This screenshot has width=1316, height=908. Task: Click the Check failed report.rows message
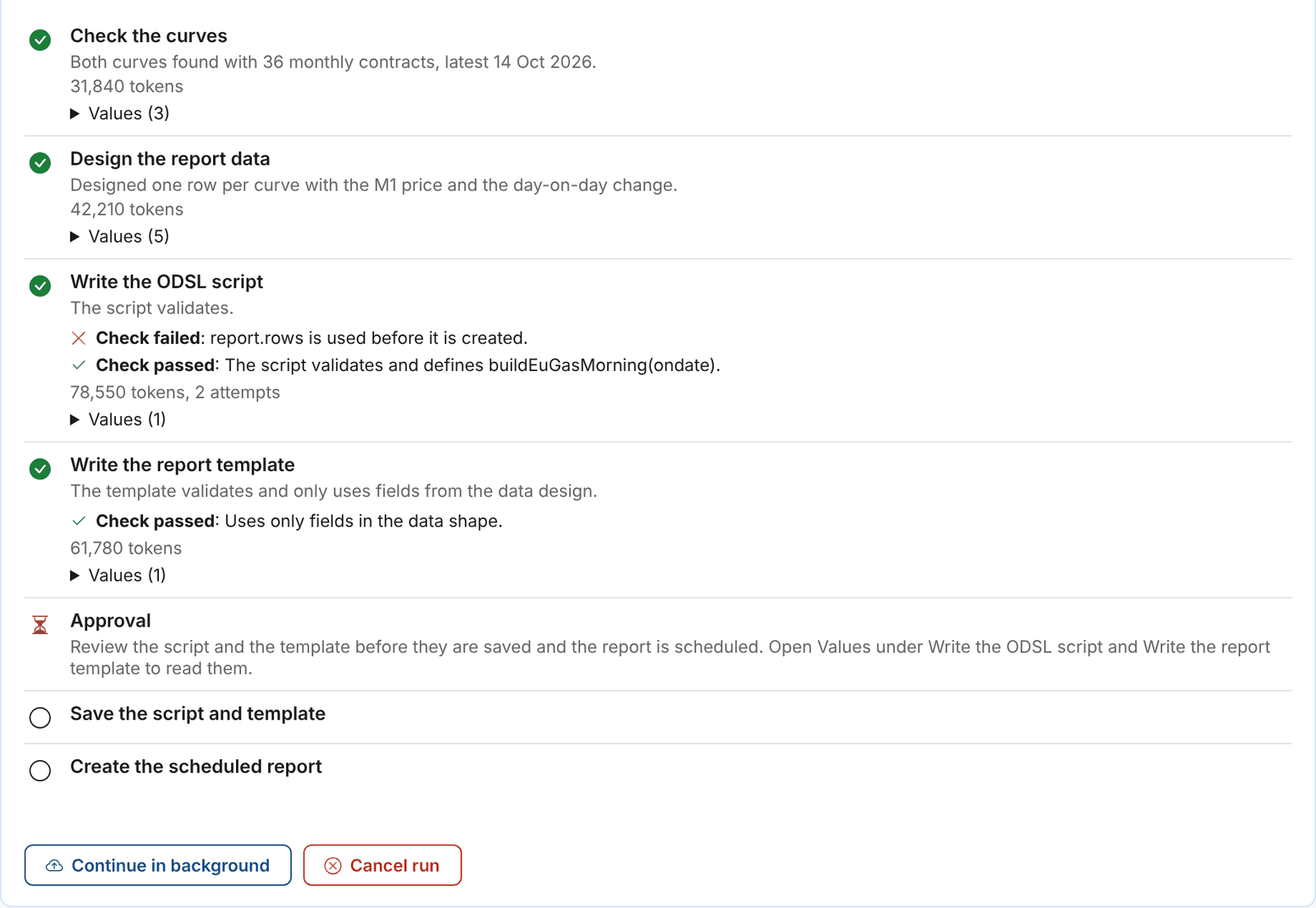click(x=312, y=338)
